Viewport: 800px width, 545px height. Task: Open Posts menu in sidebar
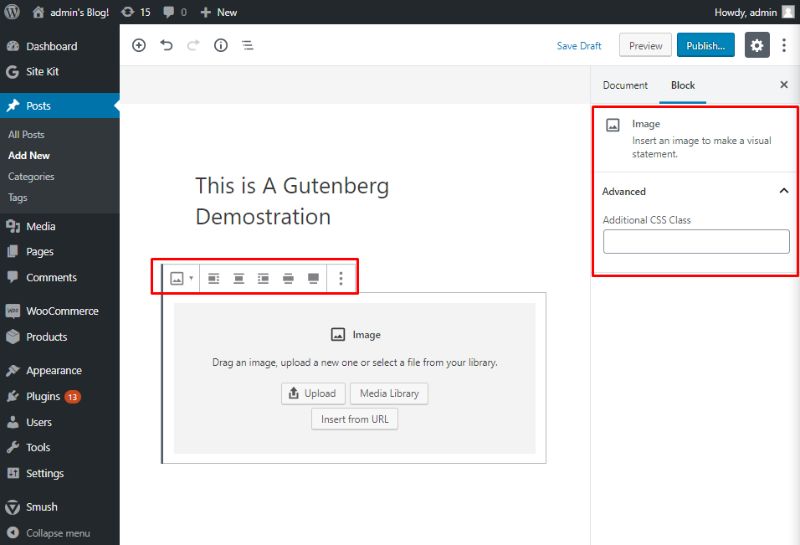(60, 106)
